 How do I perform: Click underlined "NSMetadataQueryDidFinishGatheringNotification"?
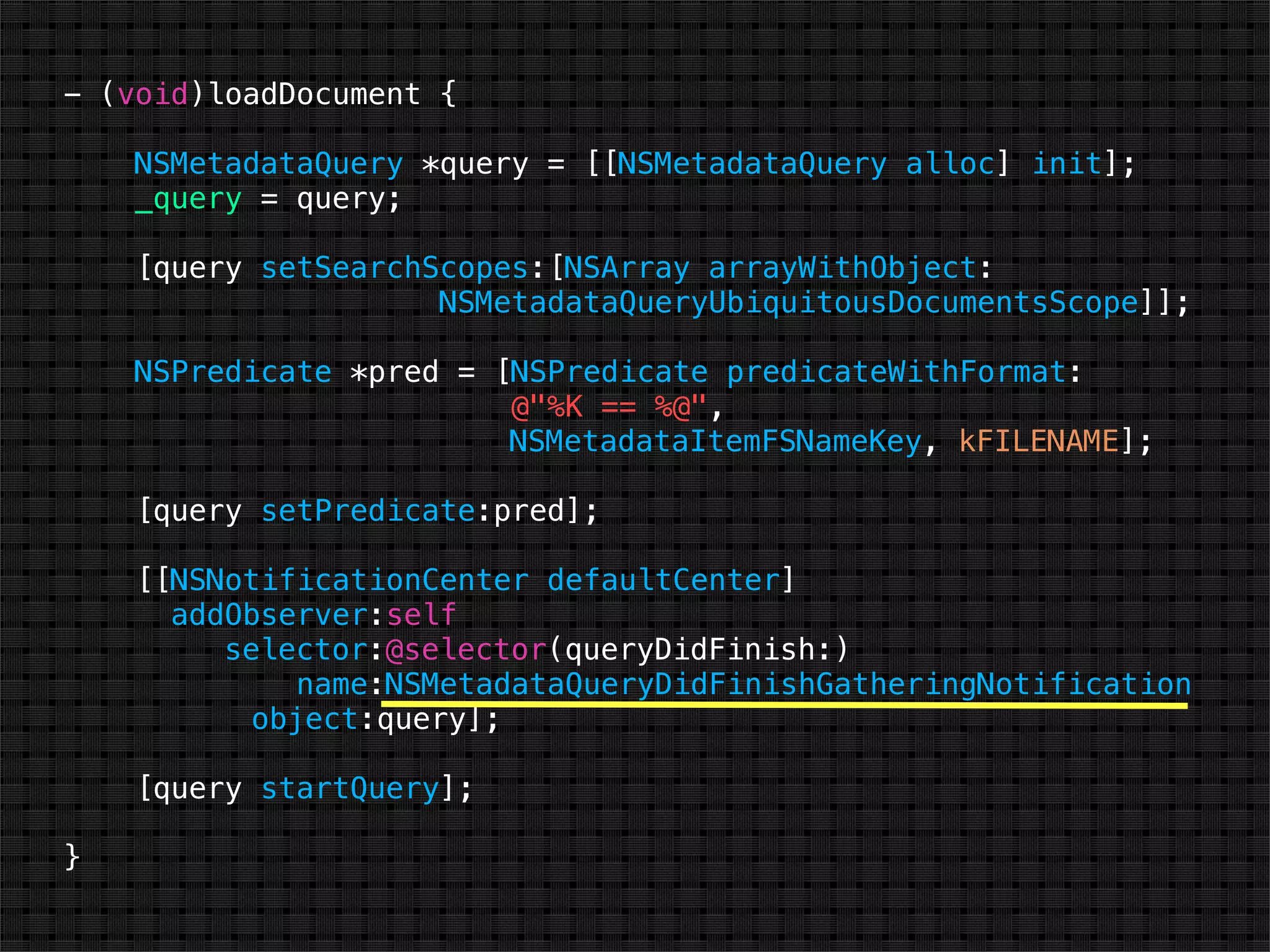pyautogui.click(x=788, y=685)
